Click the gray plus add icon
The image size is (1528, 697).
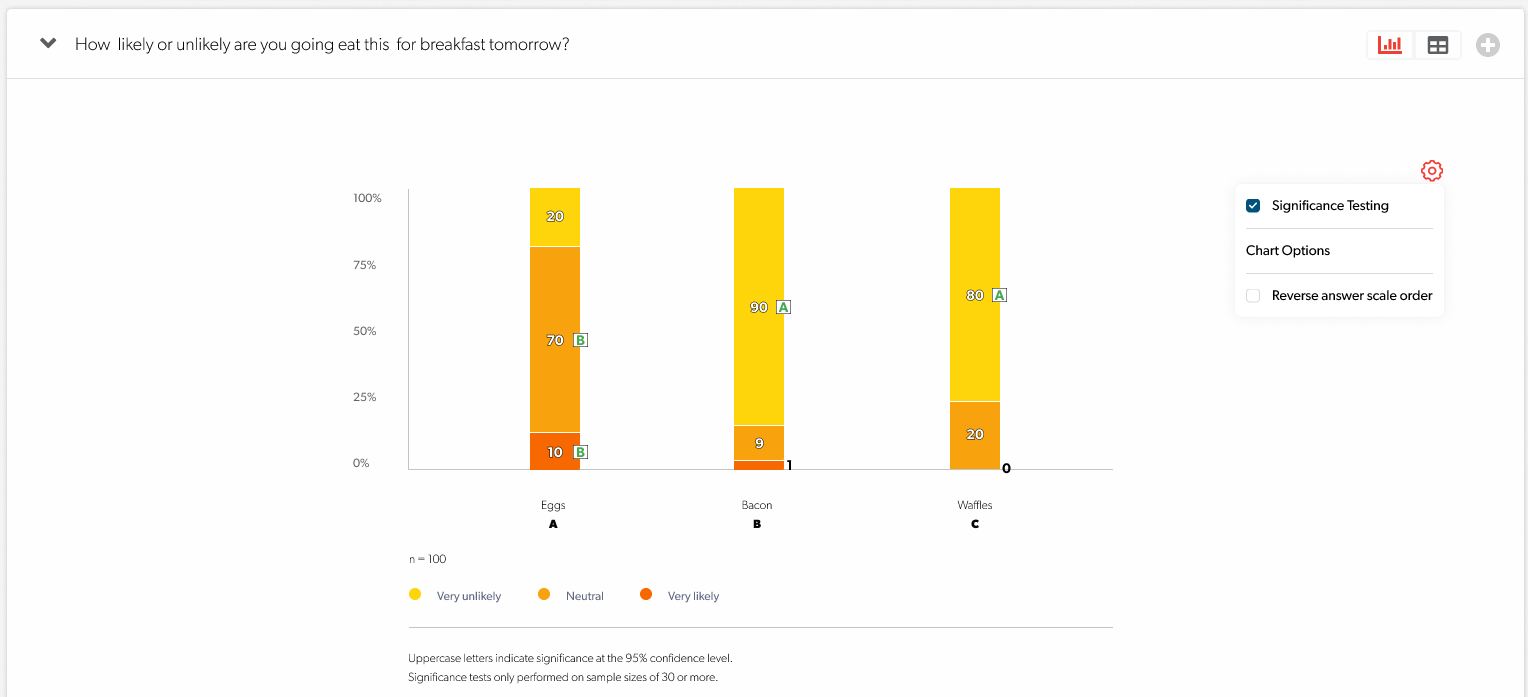(1488, 45)
